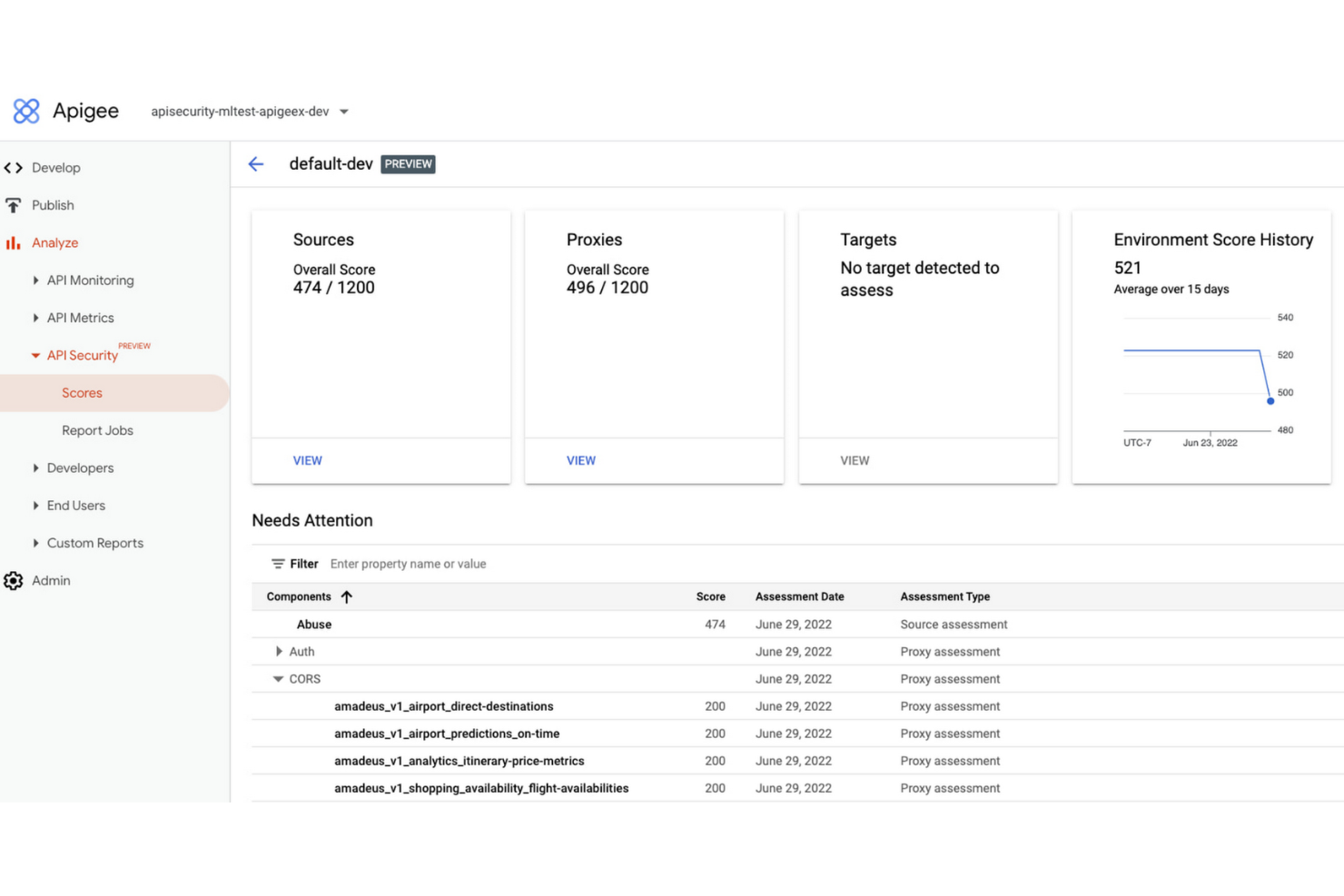Open the apisecurity-mltest-apigeex-dev organization dropdown
The width and height of the screenshot is (1344, 896).
250,112
